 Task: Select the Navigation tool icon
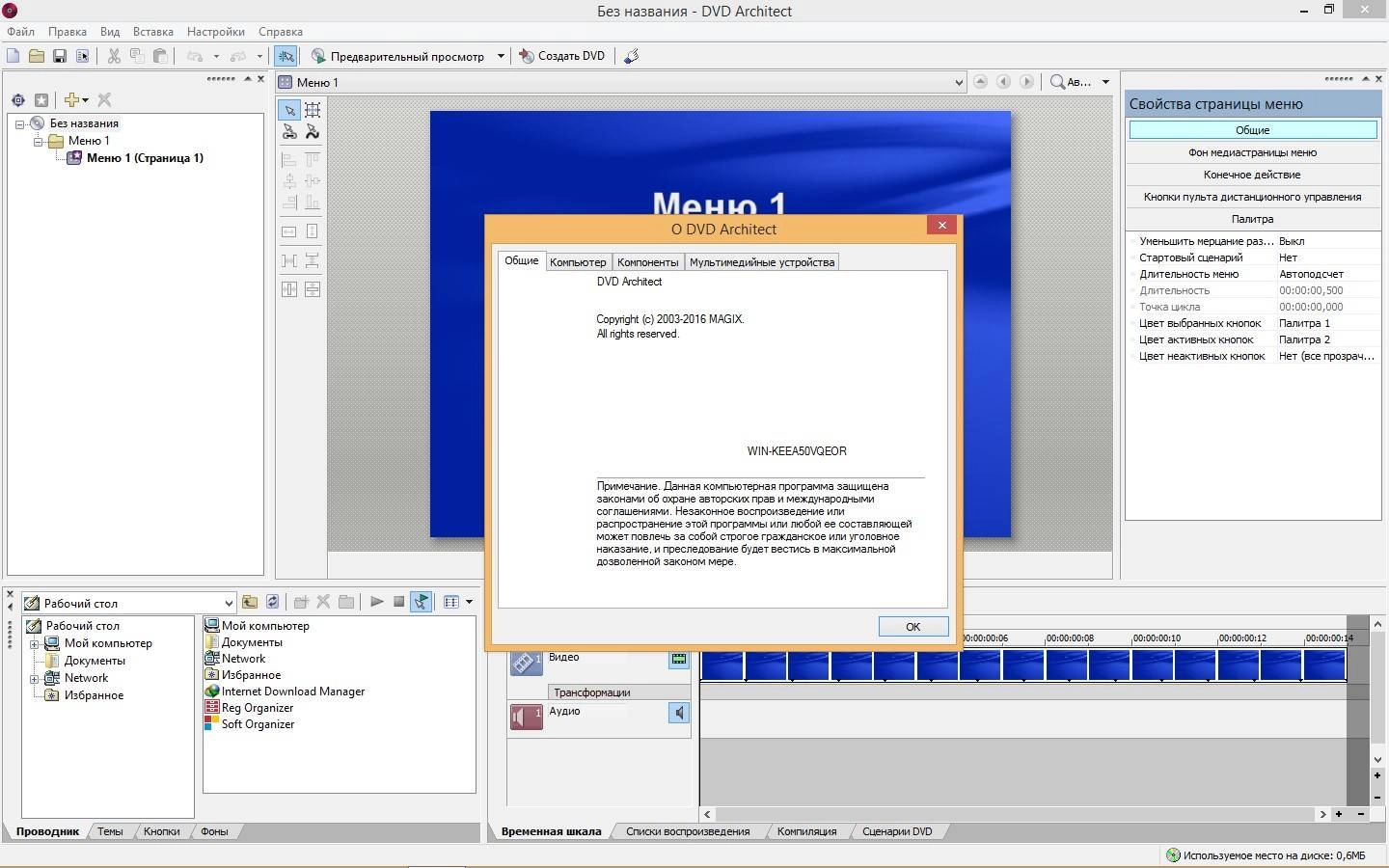[289, 132]
